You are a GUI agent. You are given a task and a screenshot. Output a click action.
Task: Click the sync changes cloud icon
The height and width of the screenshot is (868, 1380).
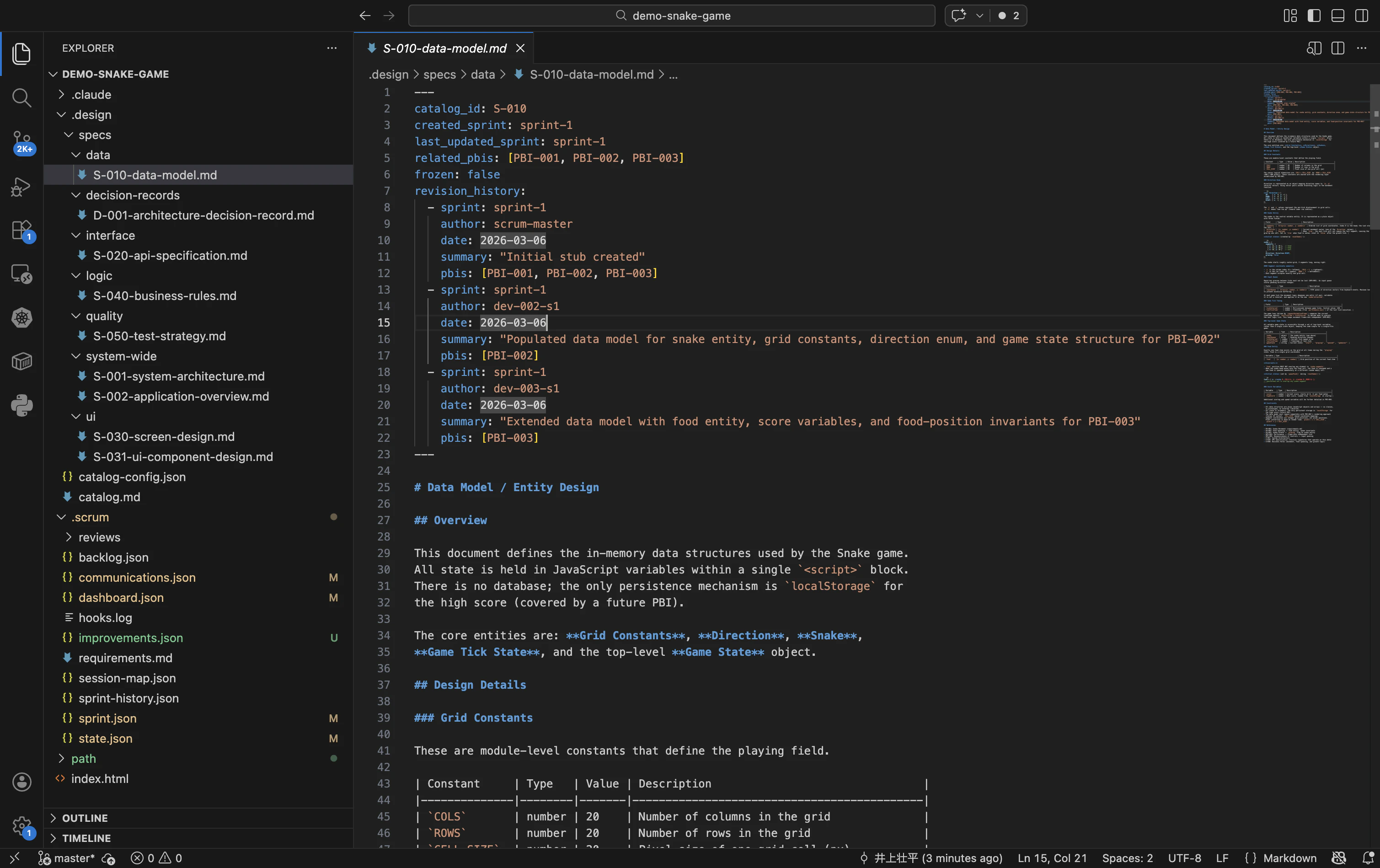click(108, 858)
